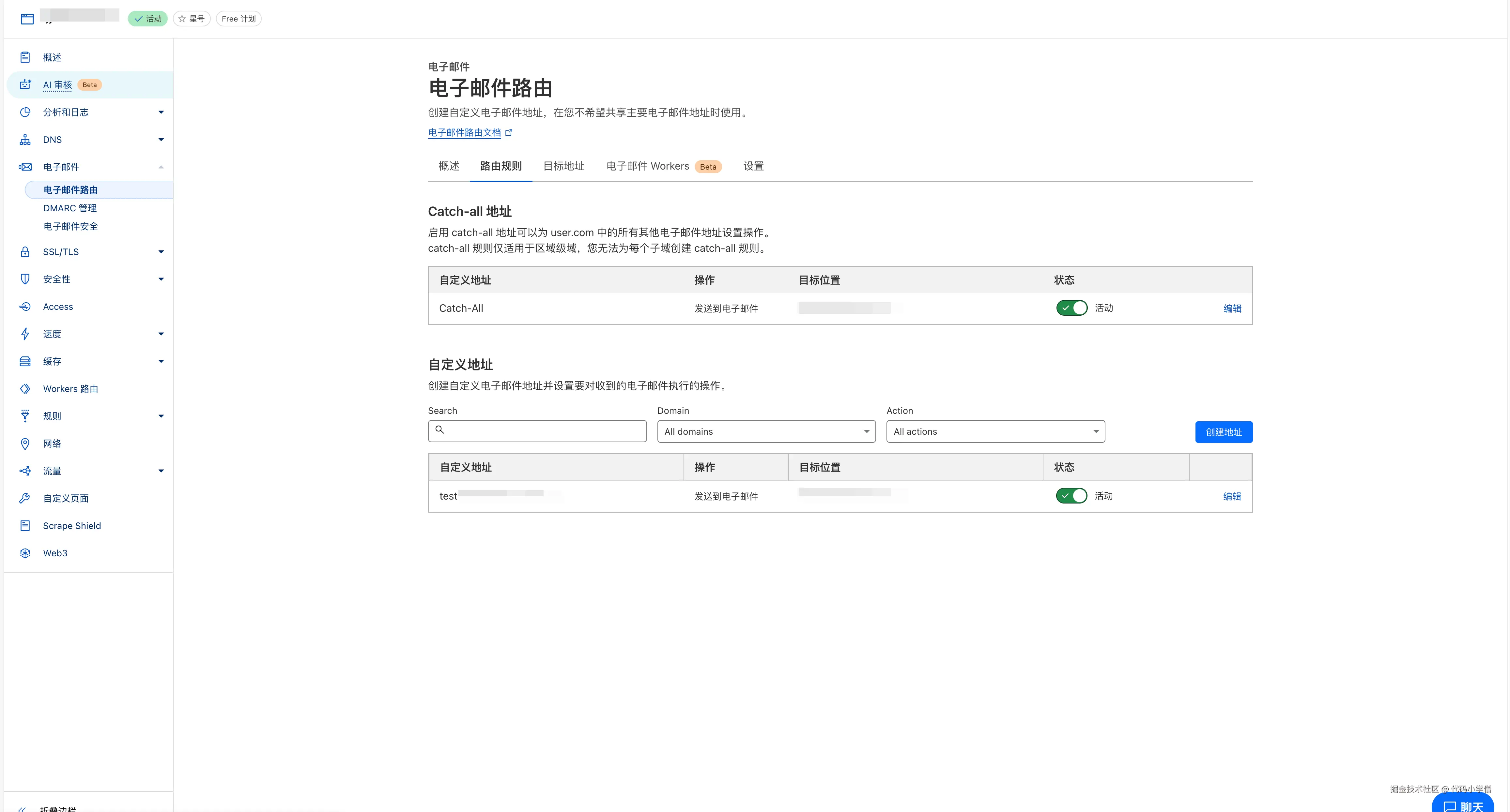Click the DNS network icon in sidebar

25,140
